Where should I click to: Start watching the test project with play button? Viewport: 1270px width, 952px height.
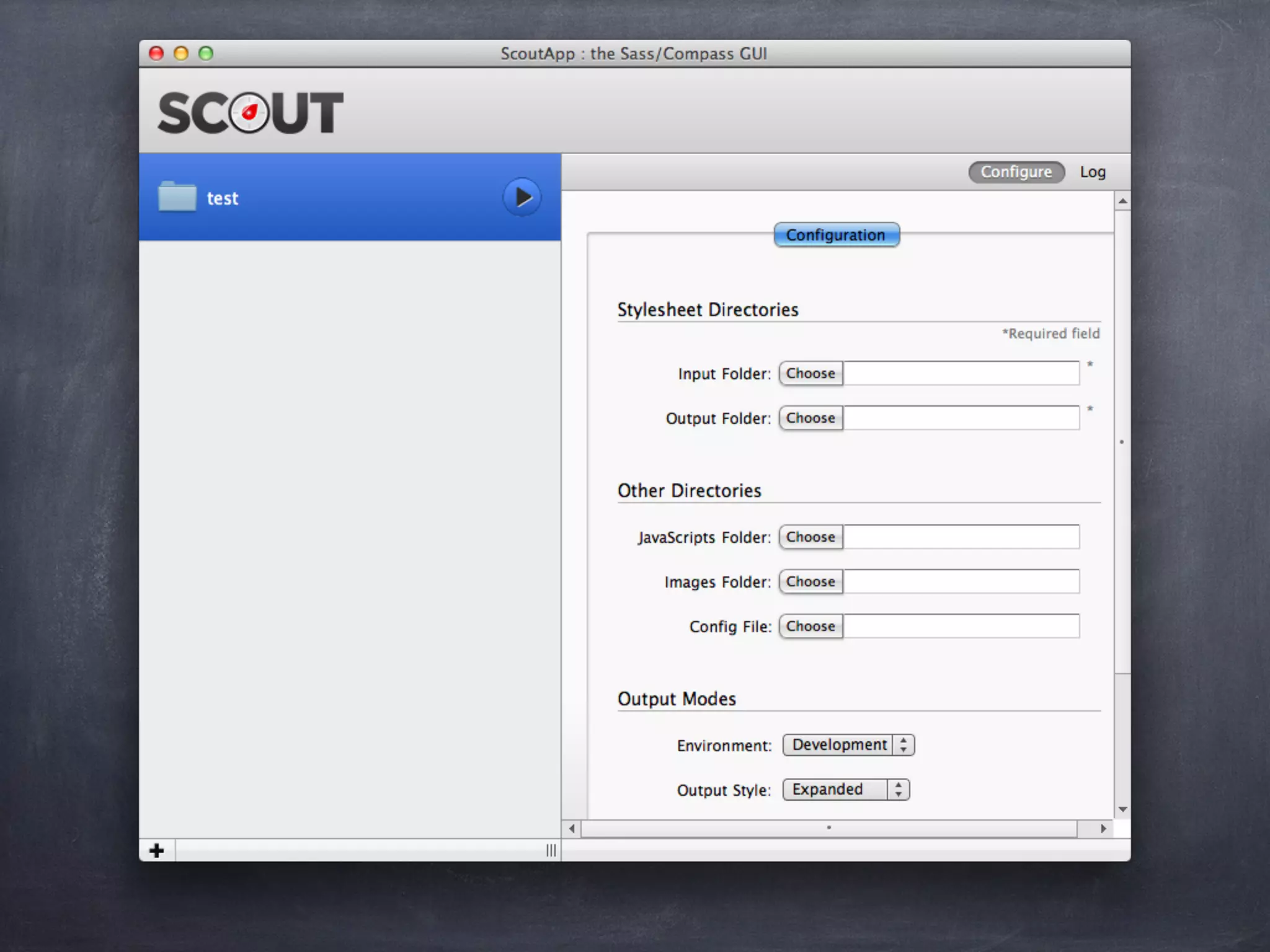(522, 197)
